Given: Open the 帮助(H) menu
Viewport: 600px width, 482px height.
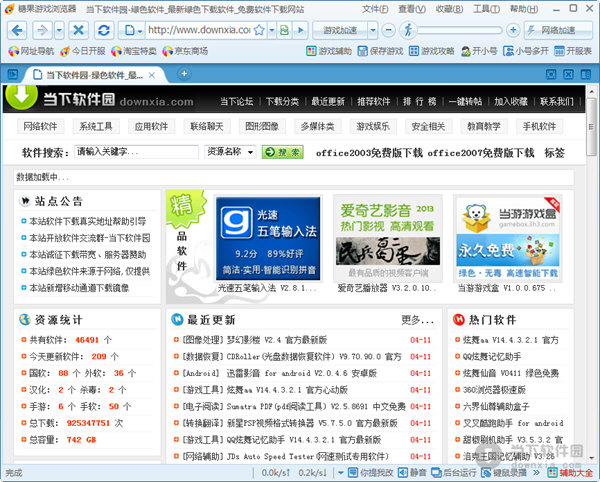Looking at the screenshot, I should (x=524, y=8).
